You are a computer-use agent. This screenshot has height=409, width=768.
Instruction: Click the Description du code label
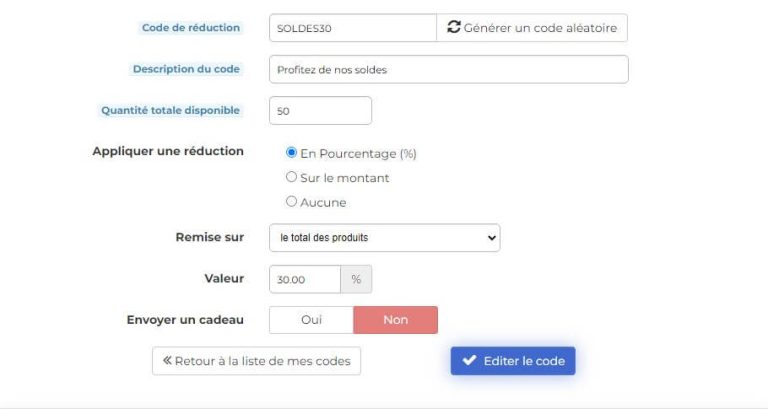click(186, 69)
